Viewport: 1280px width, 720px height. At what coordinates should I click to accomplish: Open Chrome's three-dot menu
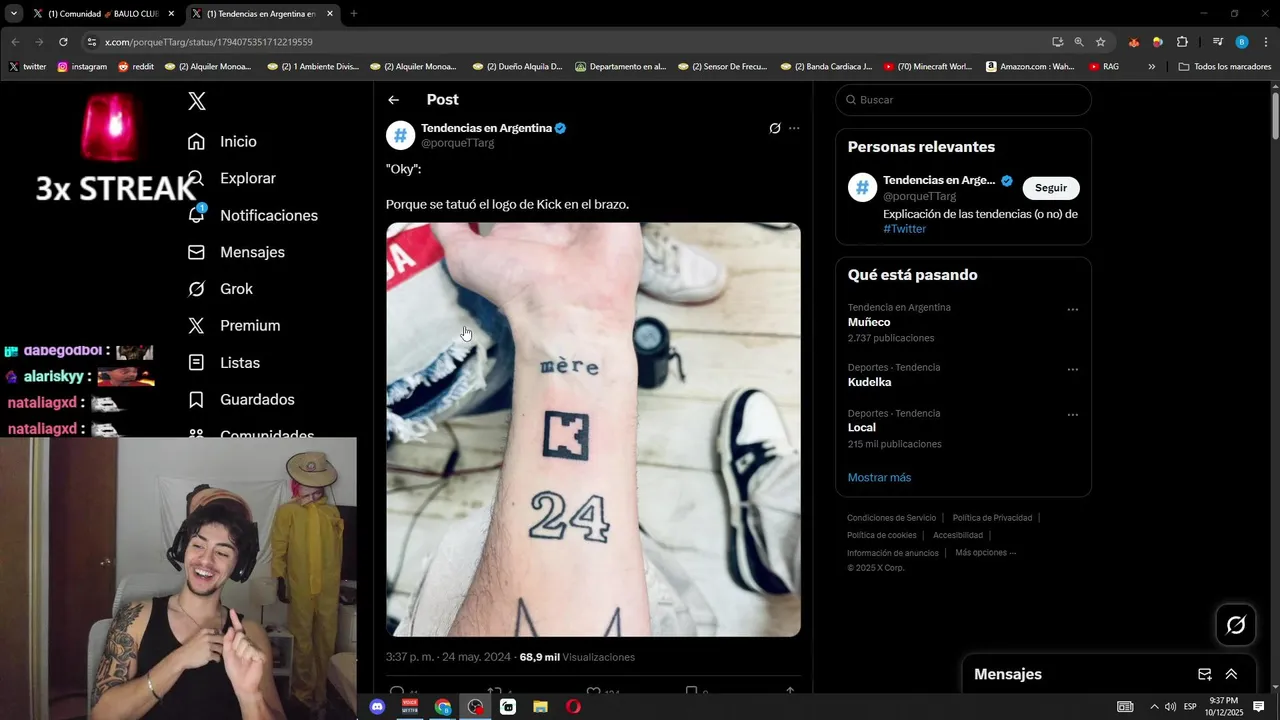1266,42
